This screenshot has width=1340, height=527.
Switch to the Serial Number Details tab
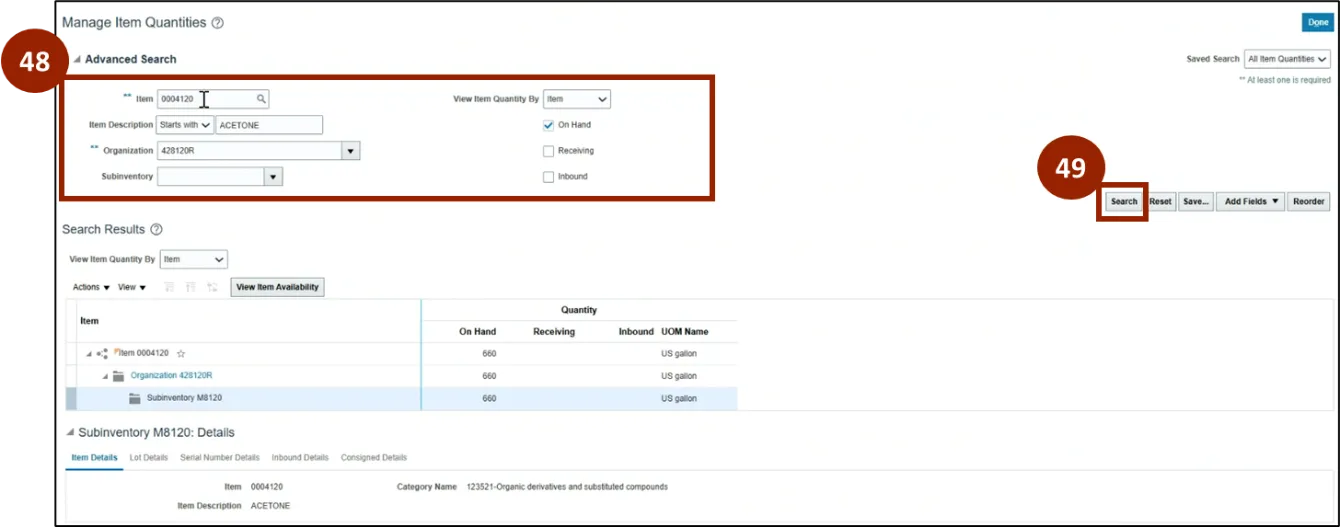(220, 458)
